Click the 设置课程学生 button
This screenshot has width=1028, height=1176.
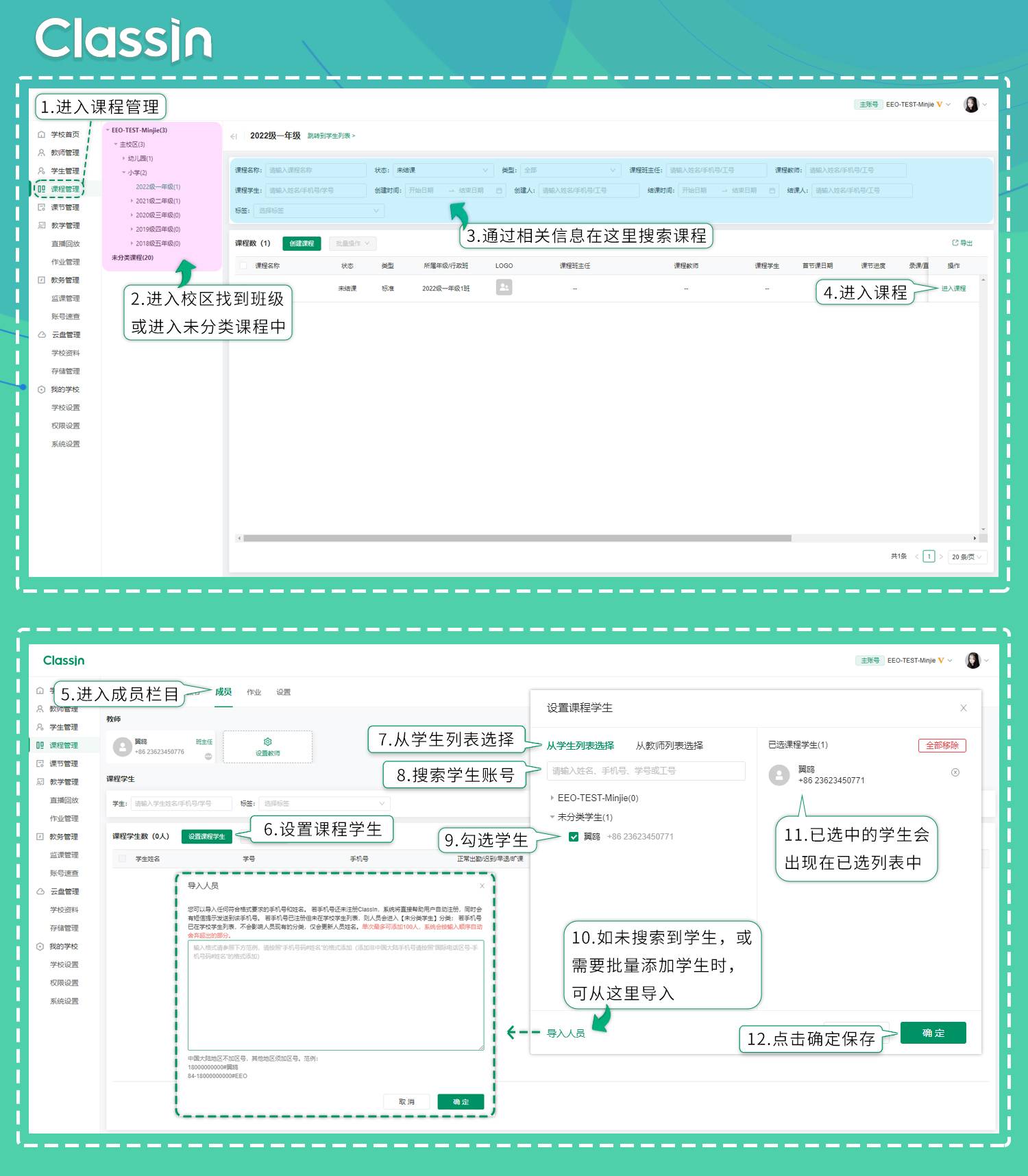[x=207, y=837]
